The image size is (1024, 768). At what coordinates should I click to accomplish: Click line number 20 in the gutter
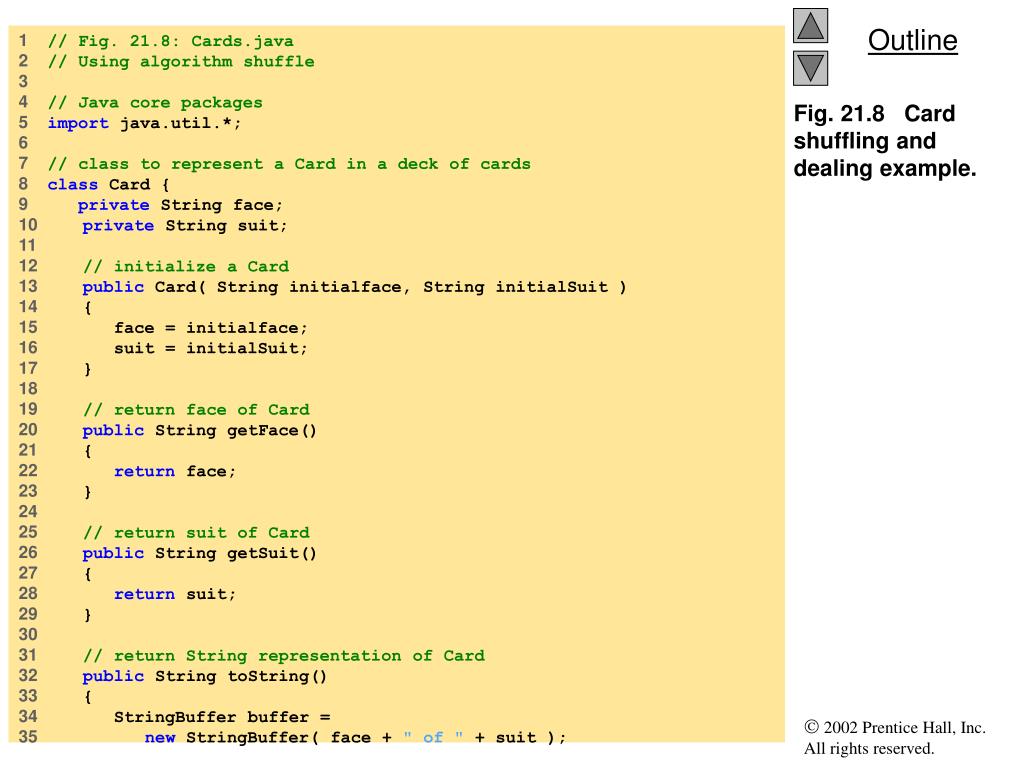pos(27,430)
